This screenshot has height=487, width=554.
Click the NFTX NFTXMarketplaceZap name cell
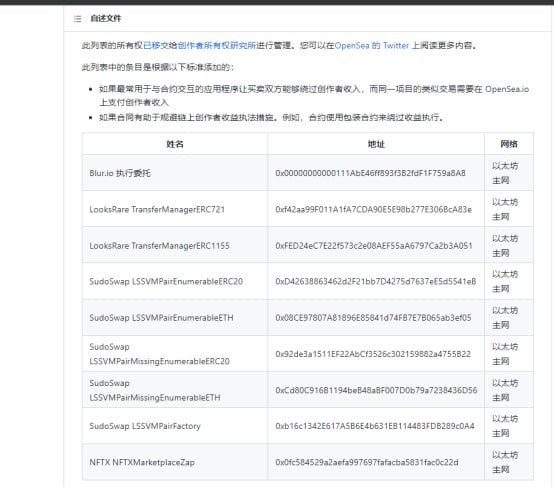175,462
